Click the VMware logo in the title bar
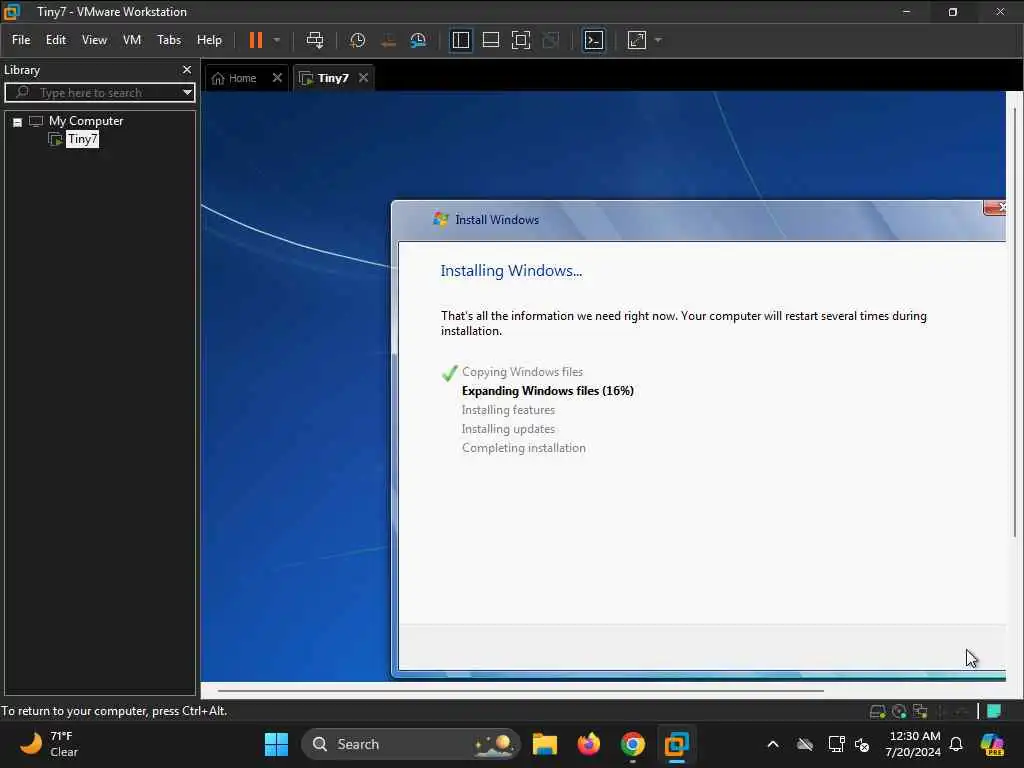Screen dimensions: 1024x768 (x=12, y=11)
